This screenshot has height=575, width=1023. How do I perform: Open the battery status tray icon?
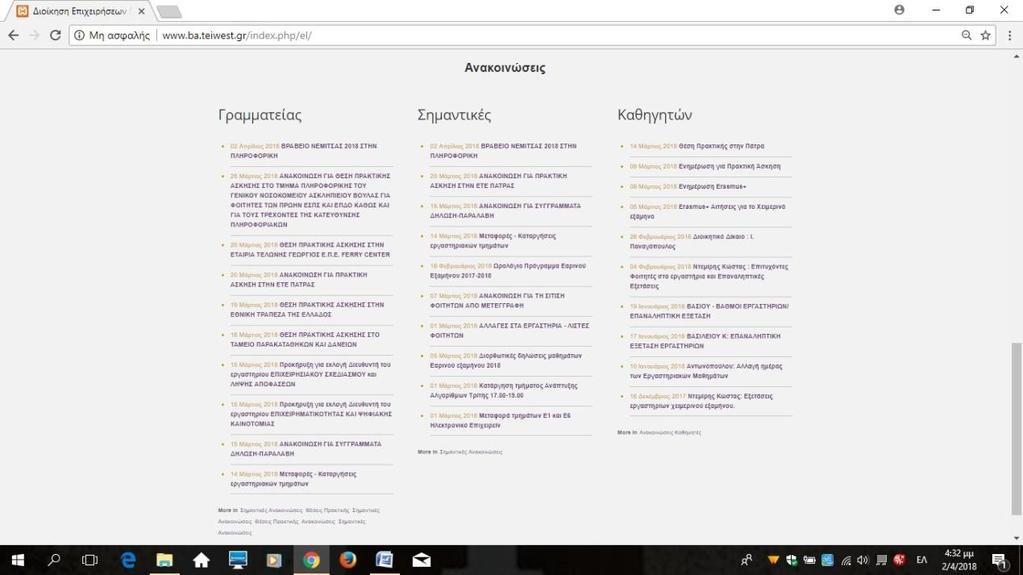pos(809,560)
